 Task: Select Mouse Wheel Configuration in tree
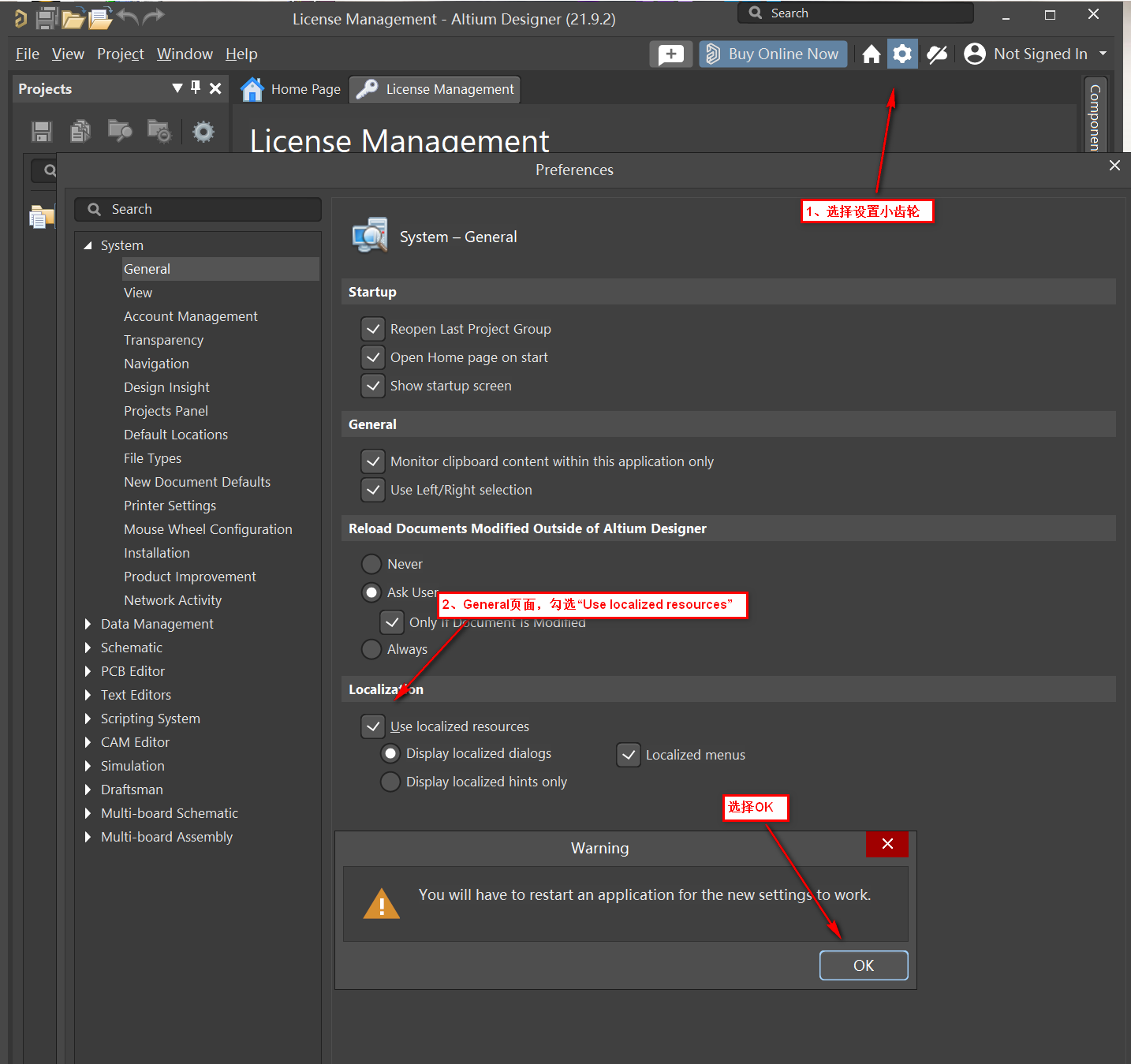(208, 529)
